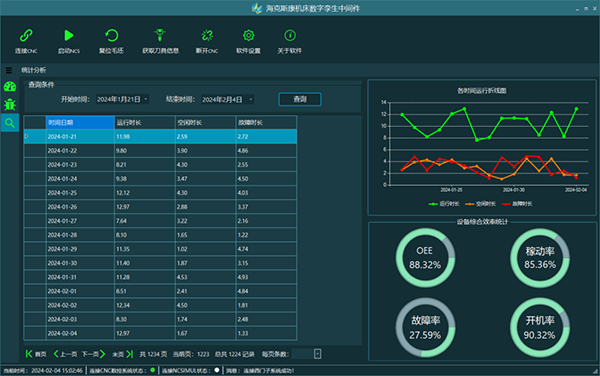
Task: Sort by 故障时长 column header
Action: (x=266, y=122)
